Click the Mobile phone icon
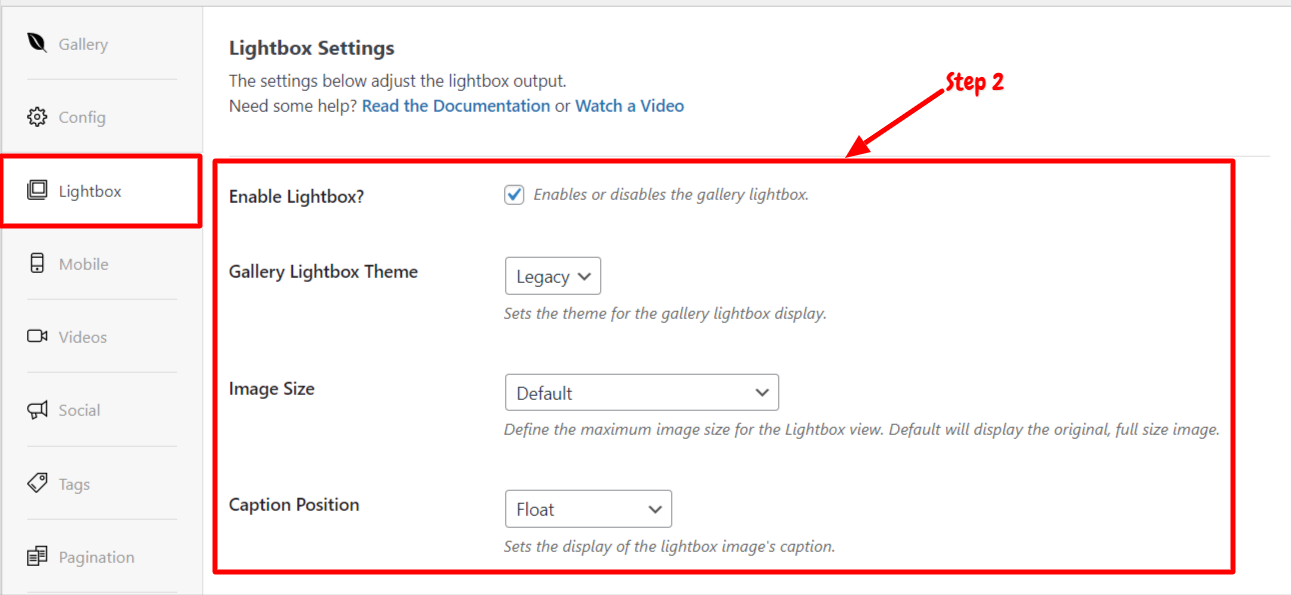Screen dimensions: 1291x595 [37, 263]
